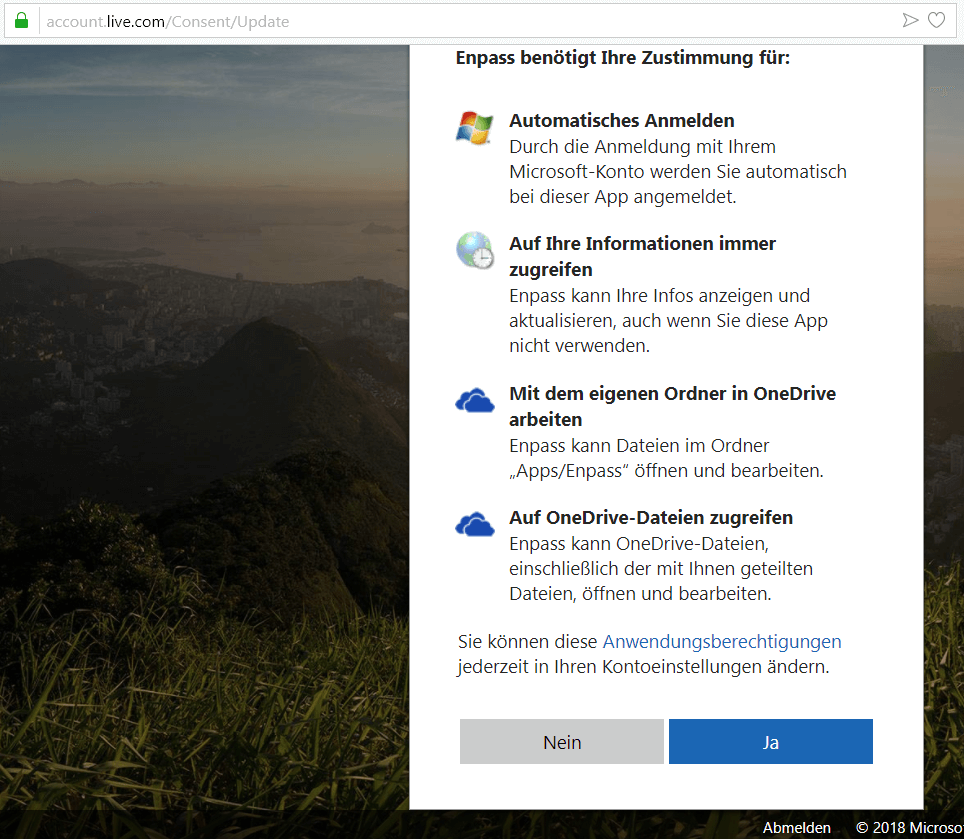Click the green padlock security icon

coord(22,21)
